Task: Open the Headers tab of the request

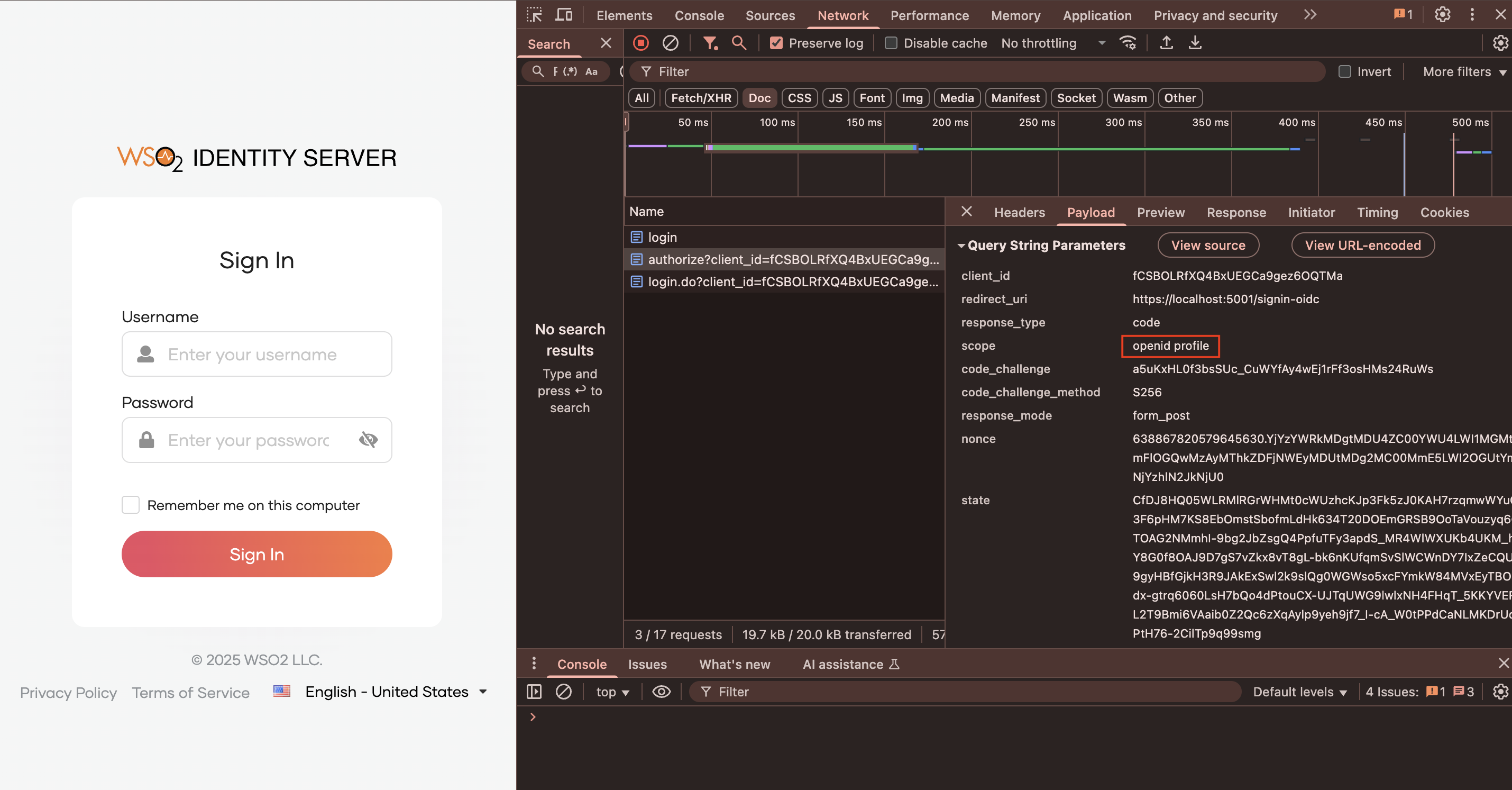Action: 1020,212
